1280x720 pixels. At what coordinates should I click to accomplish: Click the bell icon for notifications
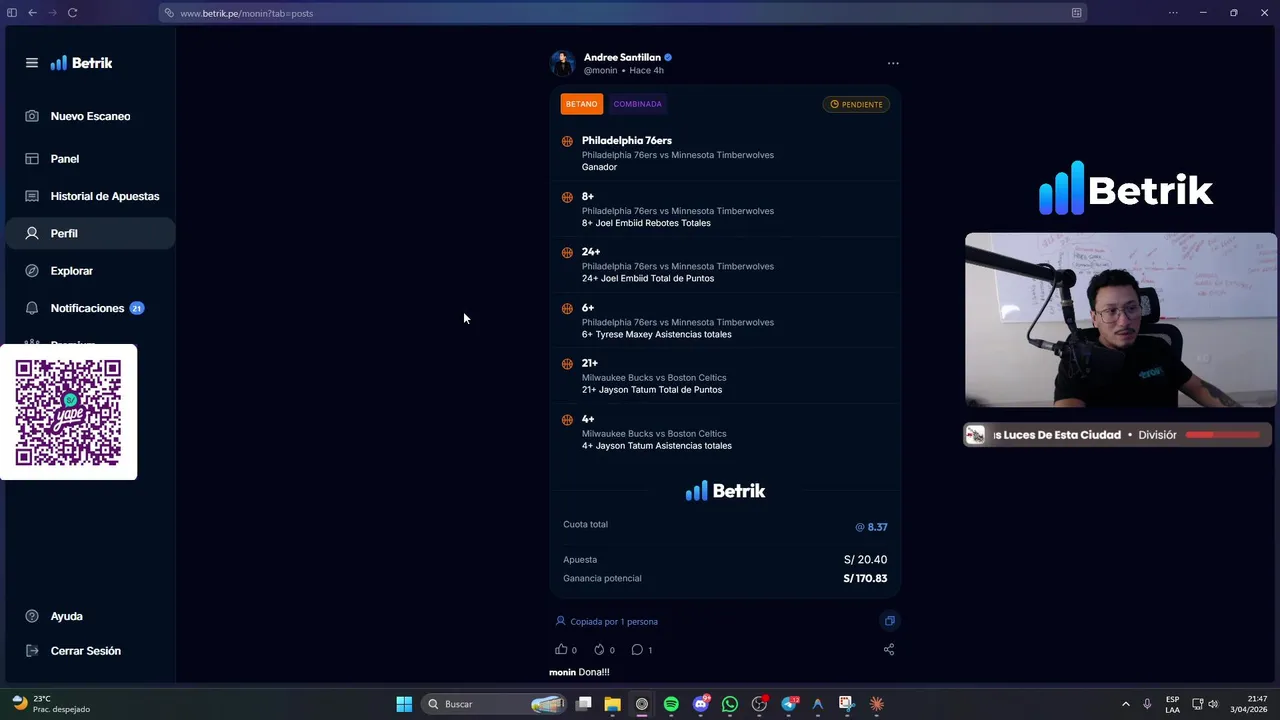pyautogui.click(x=32, y=308)
